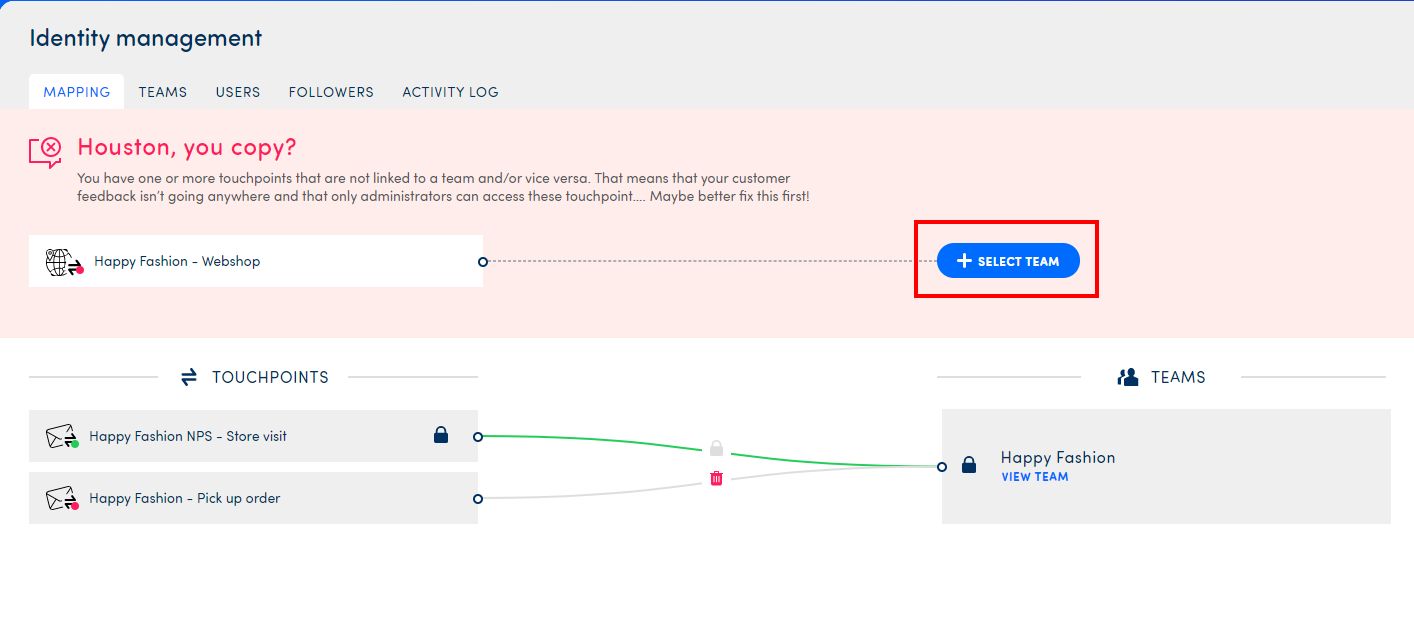Click the lock icon beside Happy Fashion team
Image resolution: width=1414 pixels, height=627 pixels.
pyautogui.click(x=968, y=465)
